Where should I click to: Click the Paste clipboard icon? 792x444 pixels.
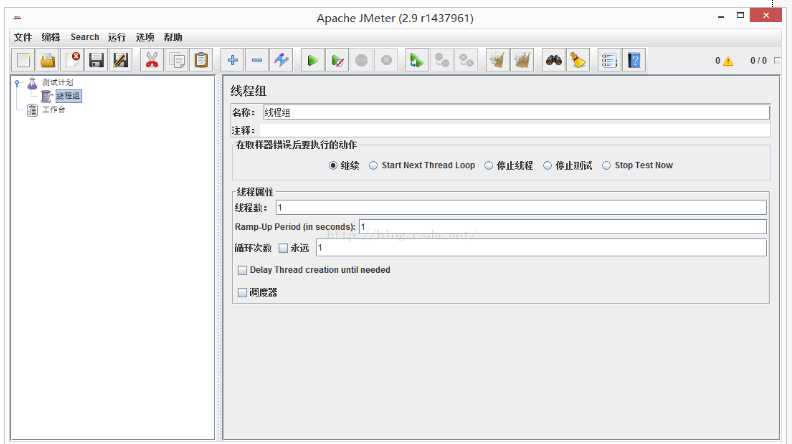[x=201, y=61]
